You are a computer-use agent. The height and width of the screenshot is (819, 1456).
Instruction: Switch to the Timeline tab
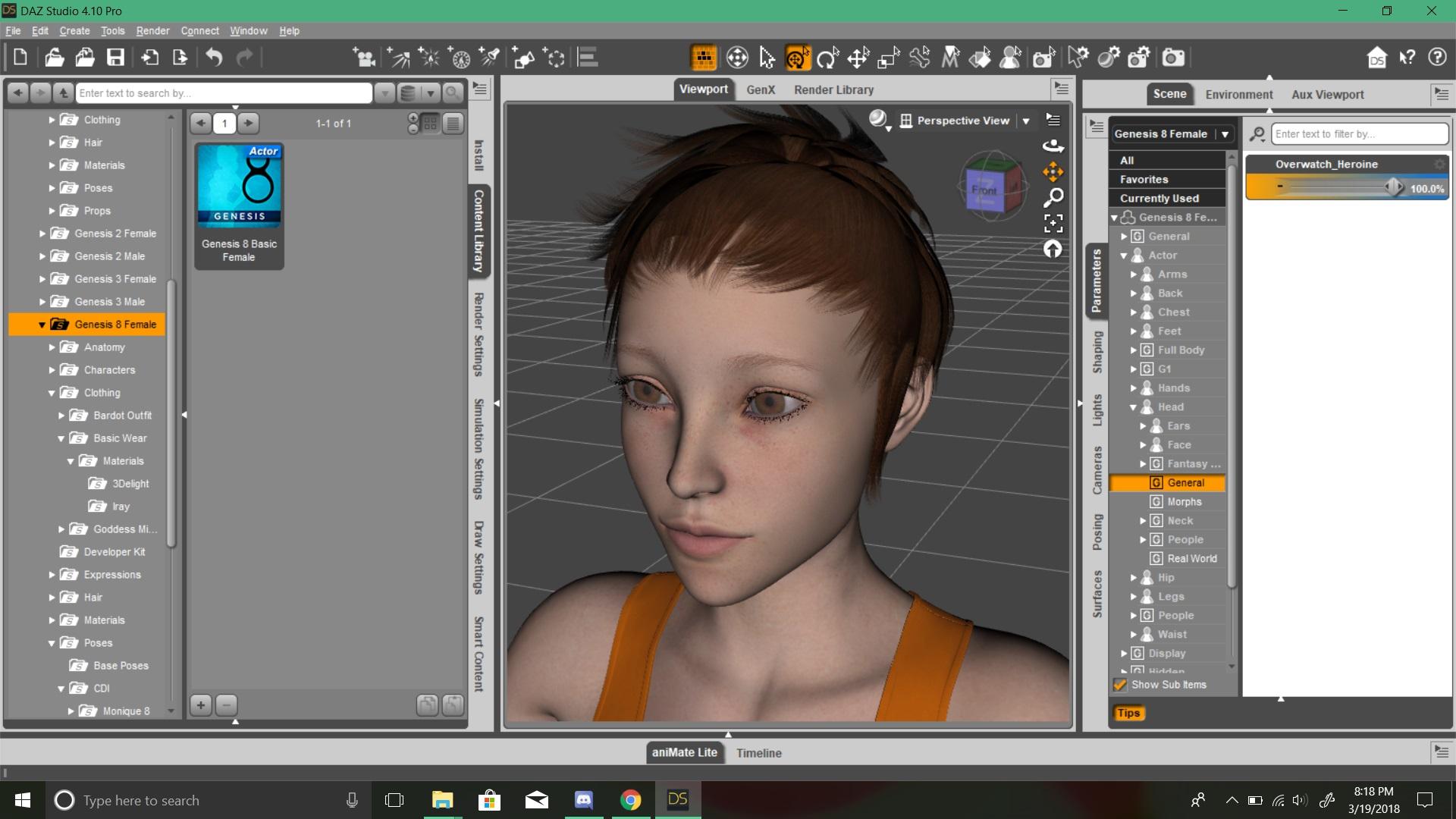[758, 753]
